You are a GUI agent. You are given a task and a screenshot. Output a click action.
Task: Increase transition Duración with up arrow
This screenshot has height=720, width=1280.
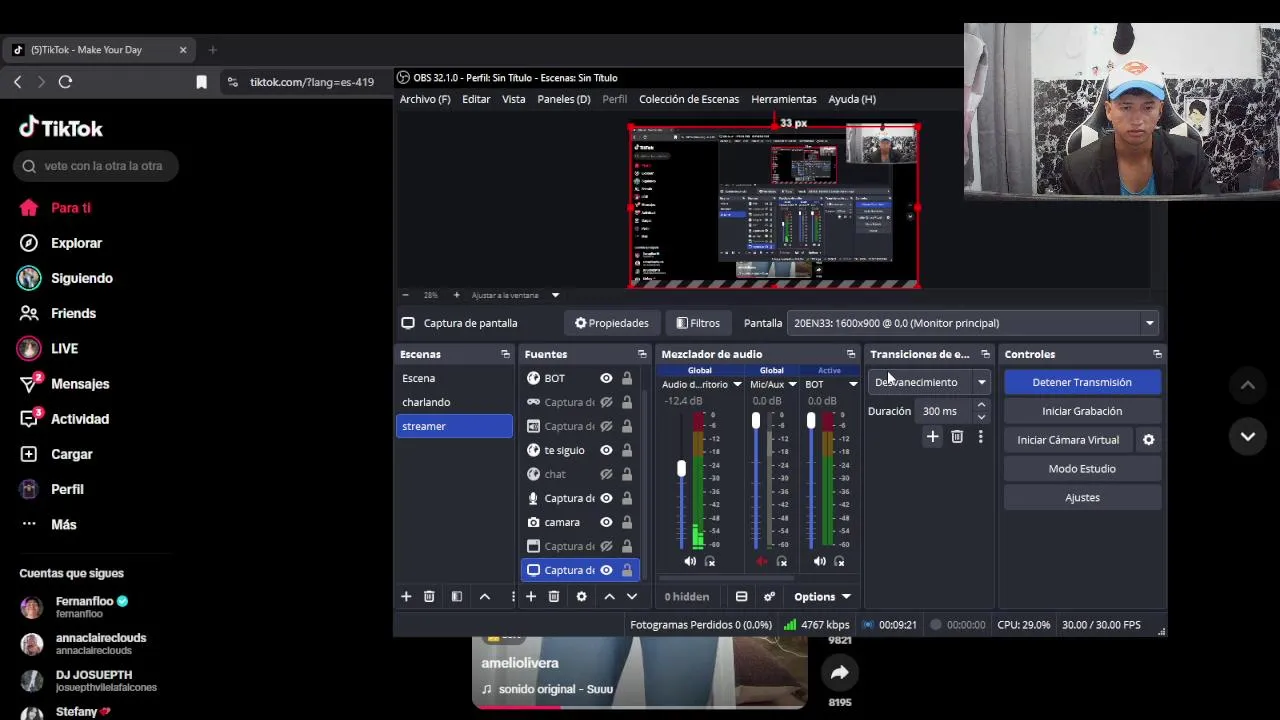coord(981,405)
